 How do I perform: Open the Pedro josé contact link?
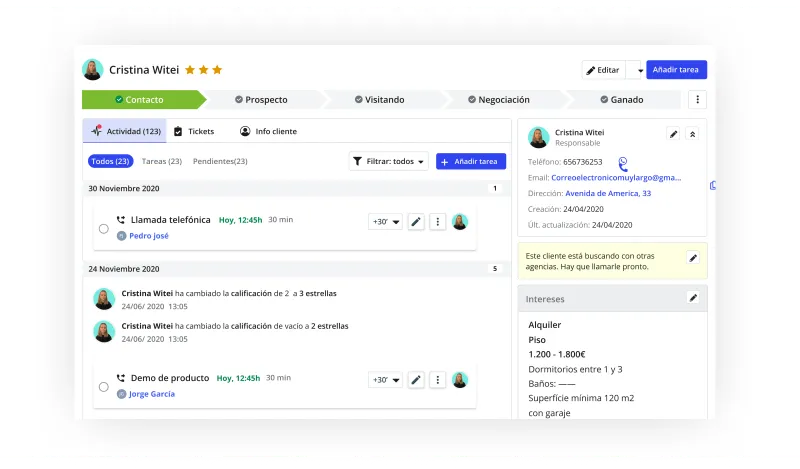point(148,236)
